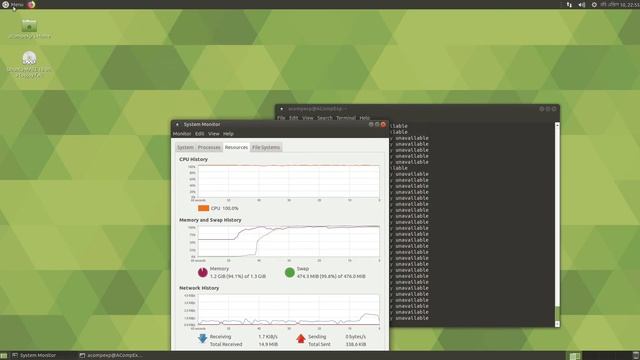The image size is (640, 360).
Task: Select System Monitor in bottom taskbar
Action: pyautogui.click(x=34, y=356)
